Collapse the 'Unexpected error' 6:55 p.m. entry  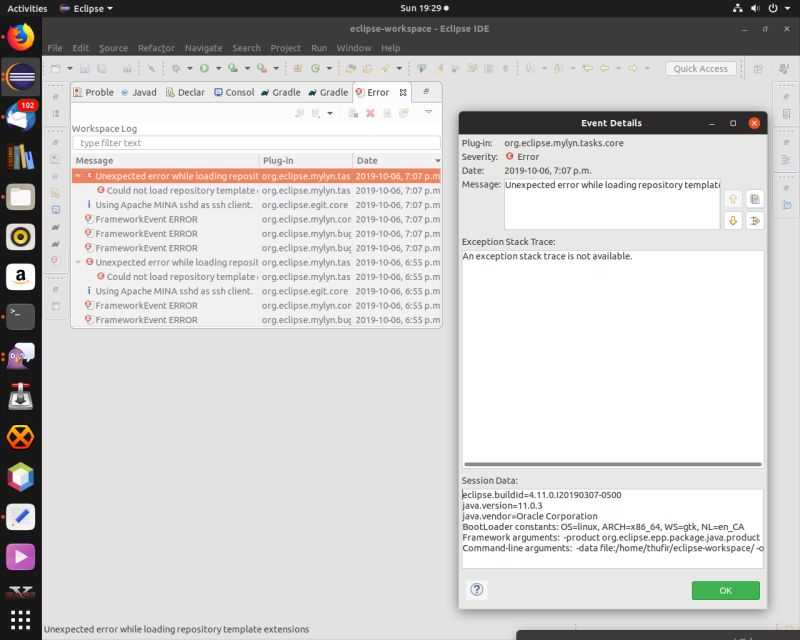(78, 262)
